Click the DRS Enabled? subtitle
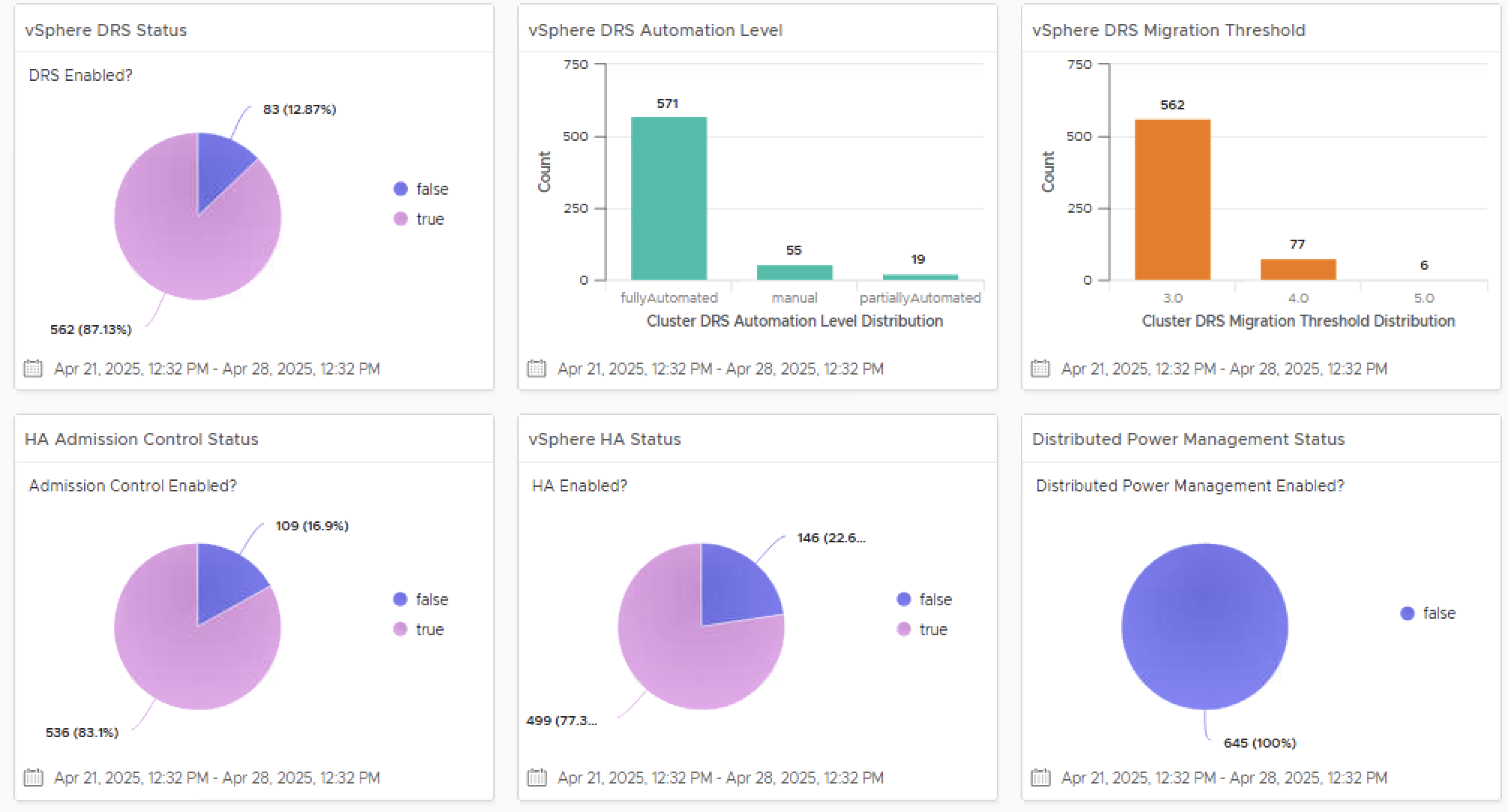The image size is (1508, 812). click(80, 75)
